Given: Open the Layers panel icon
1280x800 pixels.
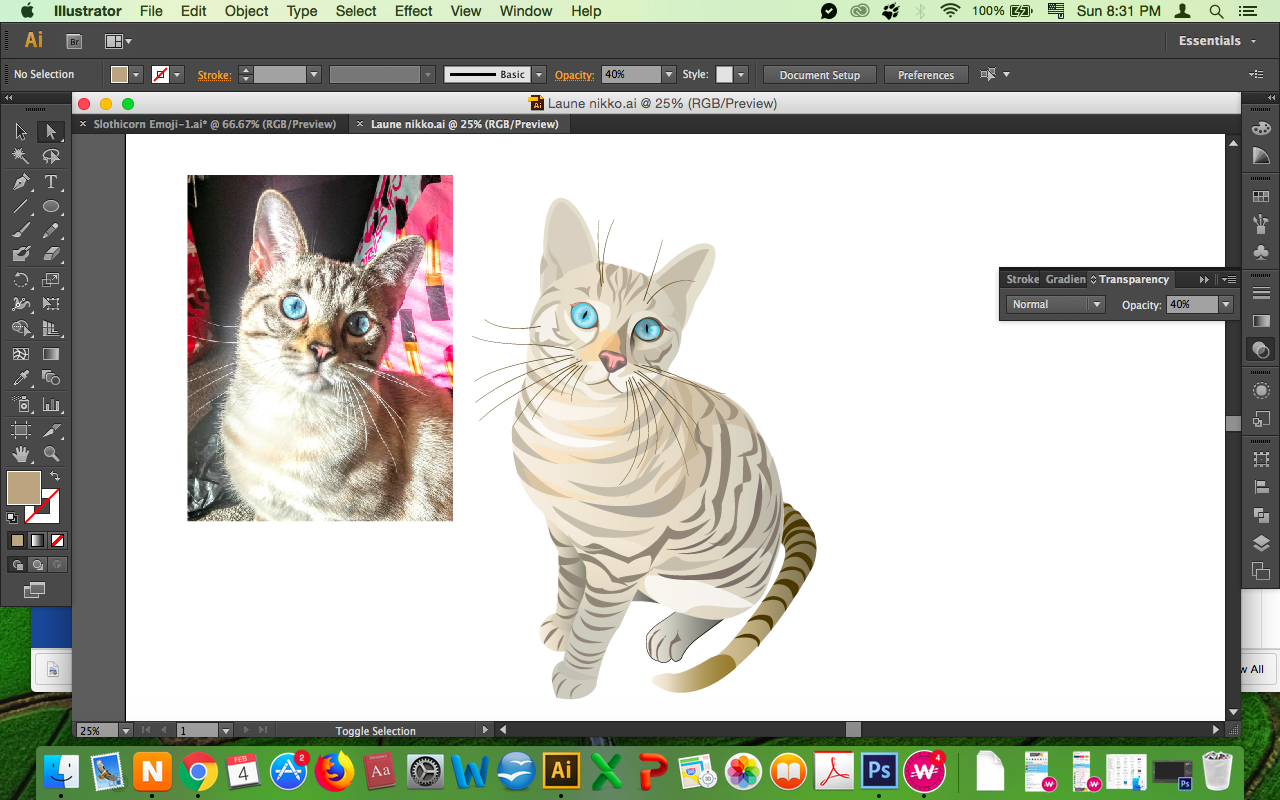Looking at the screenshot, I should tap(1261, 544).
